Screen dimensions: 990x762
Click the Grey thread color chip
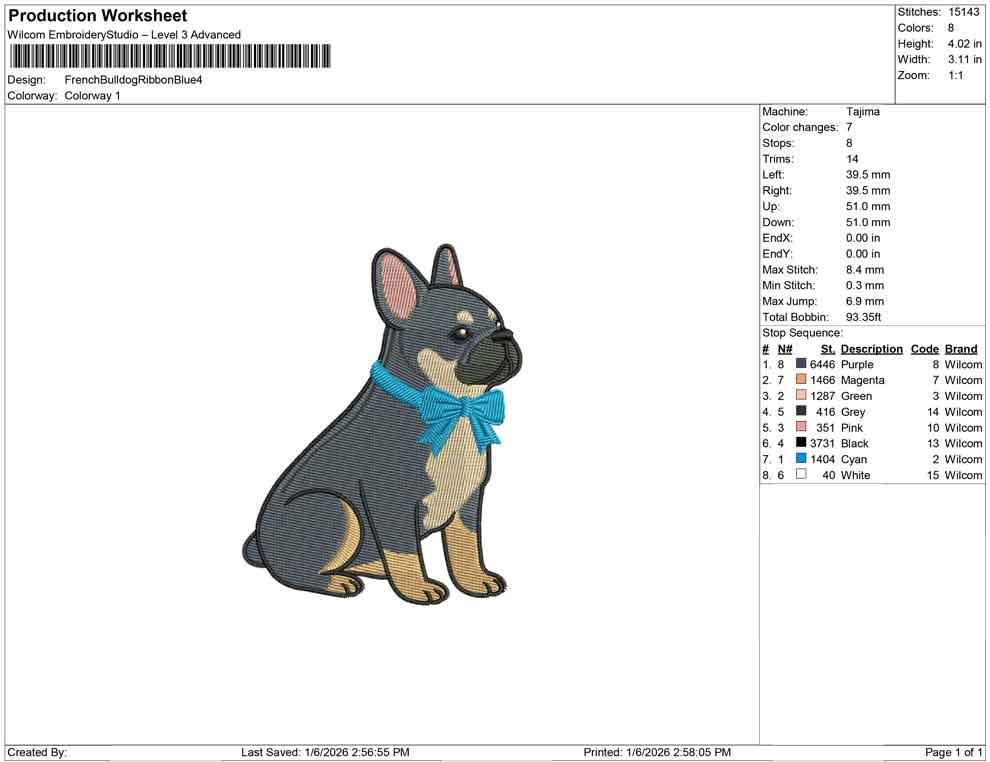coord(800,412)
